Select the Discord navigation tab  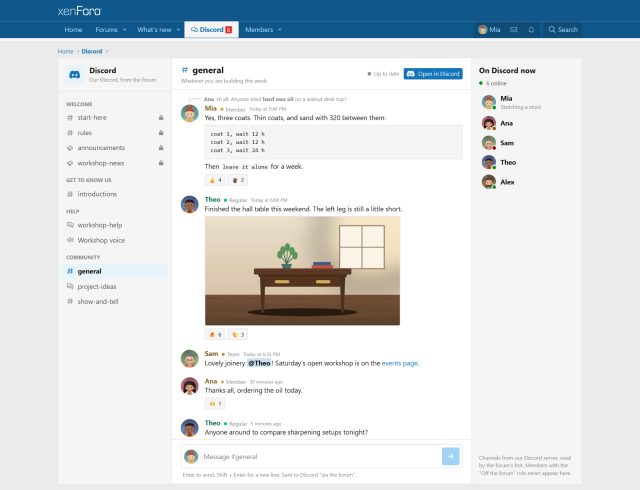tap(211, 30)
